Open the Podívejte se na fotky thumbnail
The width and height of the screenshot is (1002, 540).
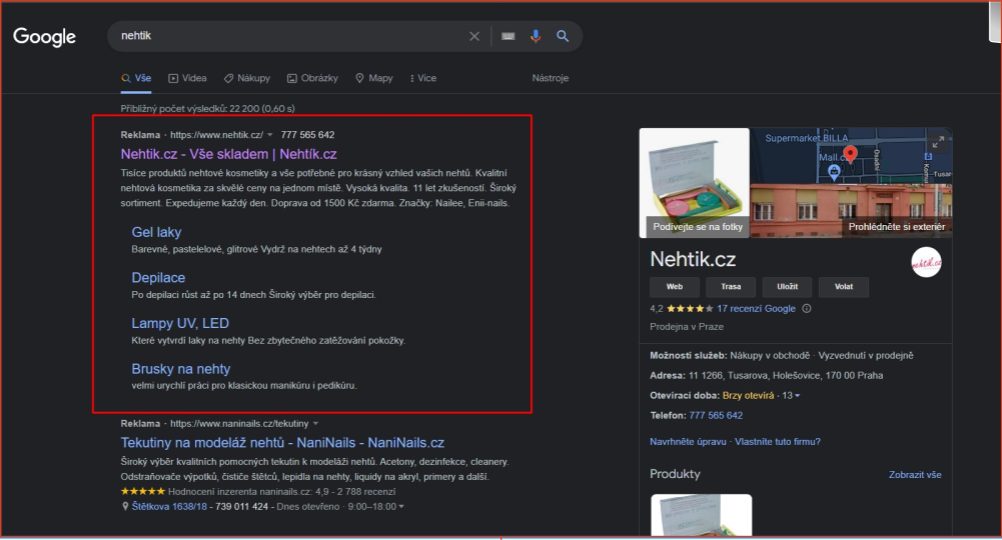694,182
